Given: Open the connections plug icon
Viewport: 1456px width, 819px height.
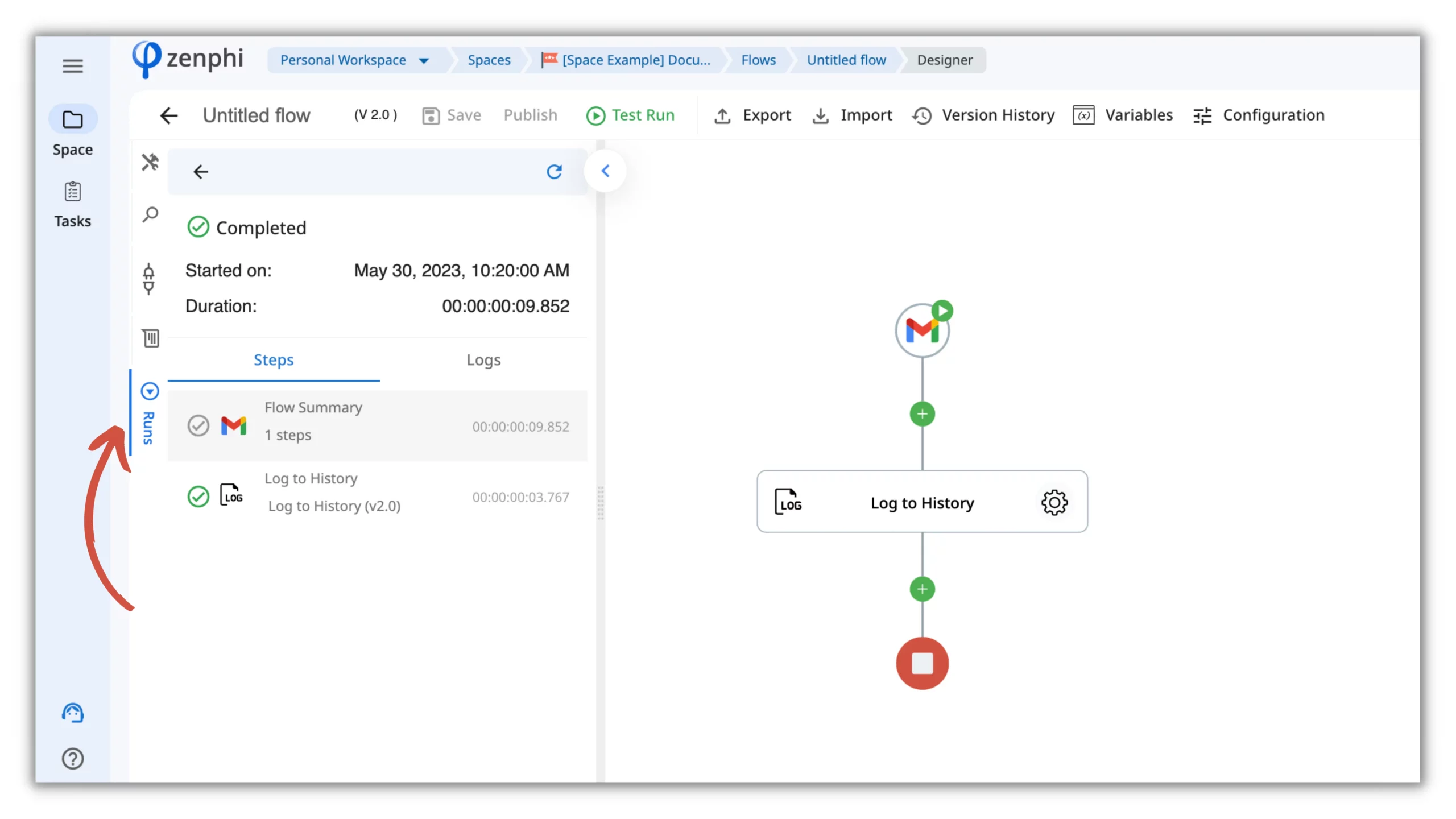Looking at the screenshot, I should point(149,279).
